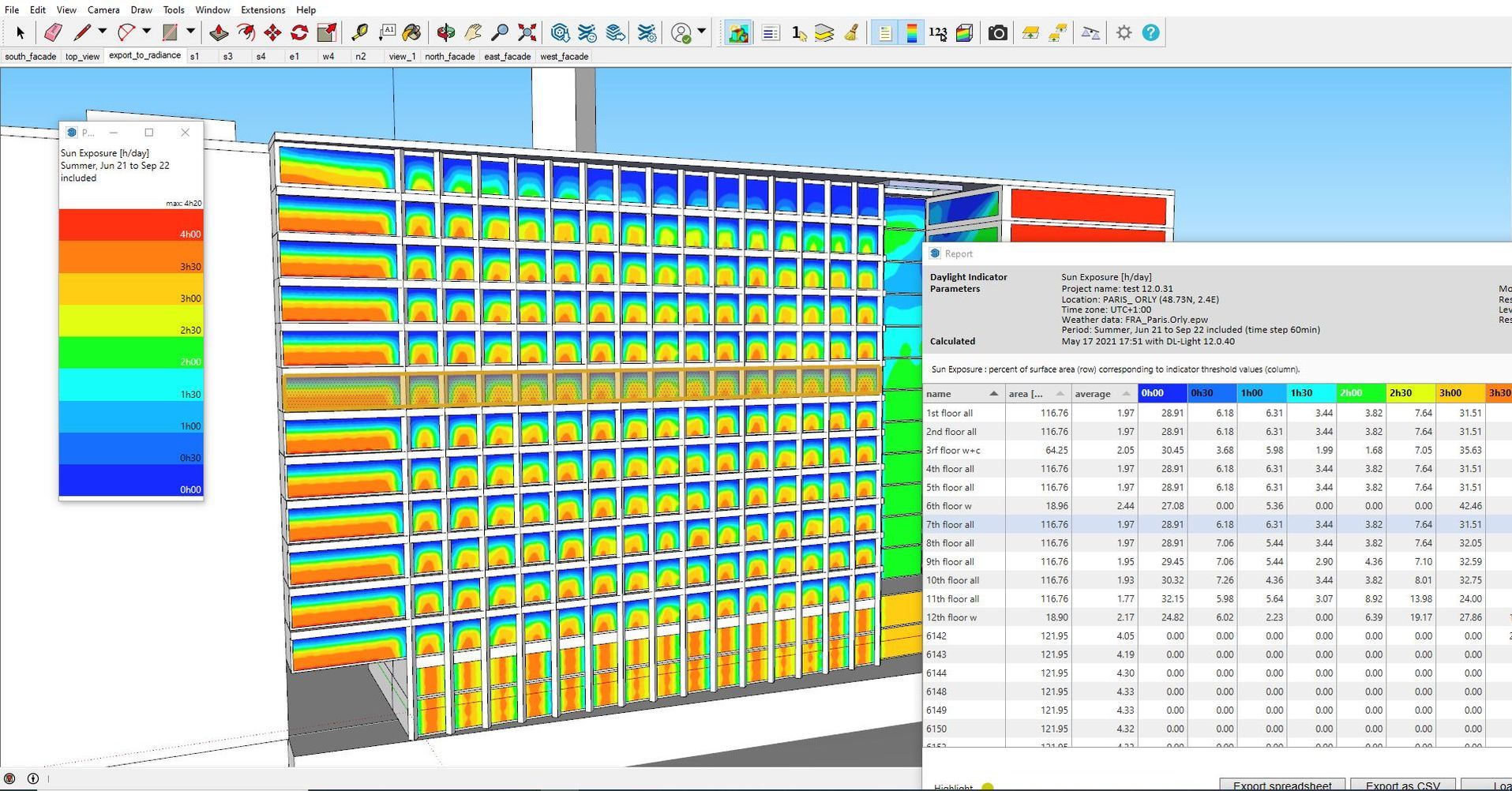
Task: Toggle the color legend display button
Action: [x=912, y=33]
